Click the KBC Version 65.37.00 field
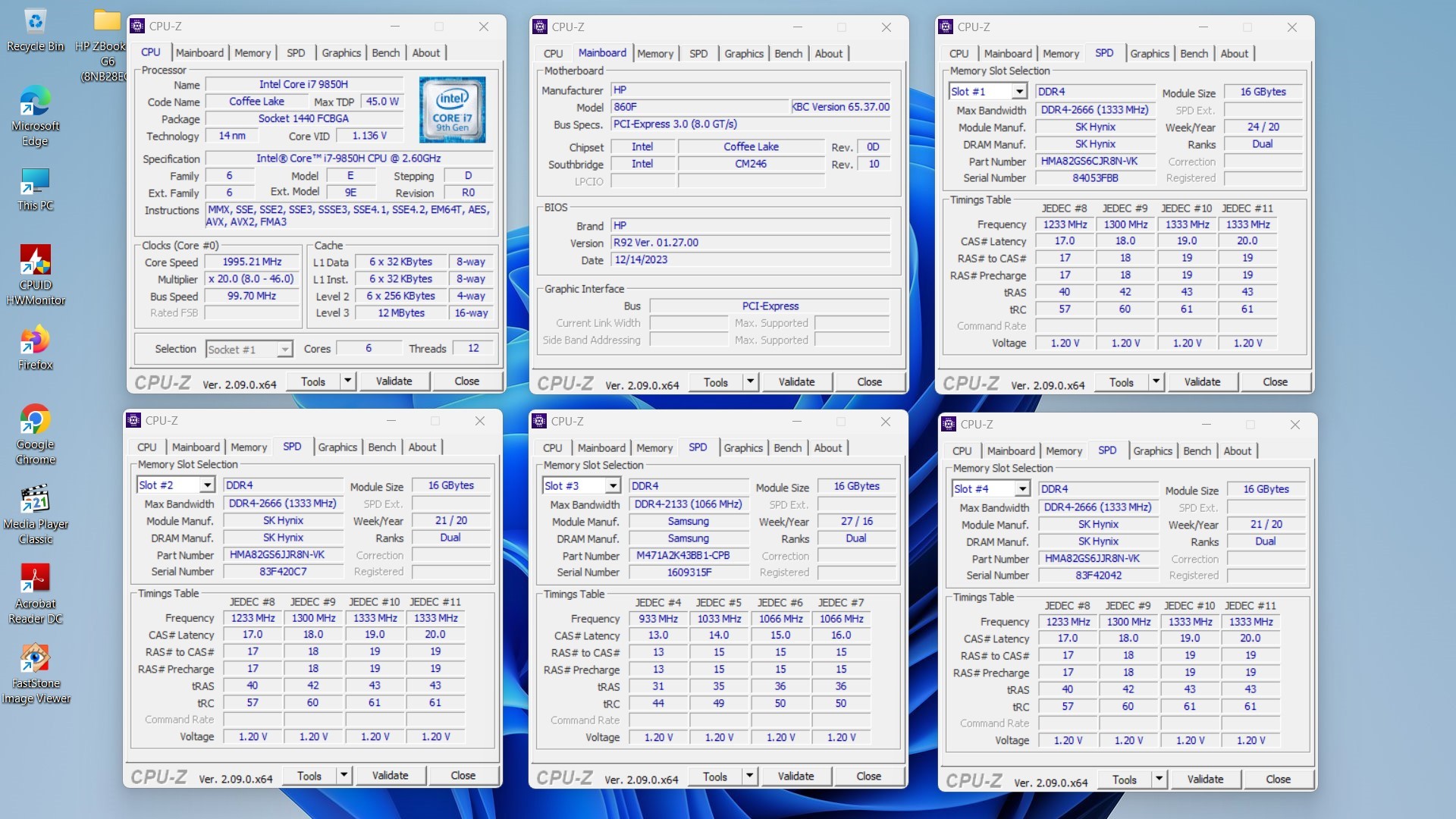Viewport: 1456px width, 819px height. tap(841, 108)
